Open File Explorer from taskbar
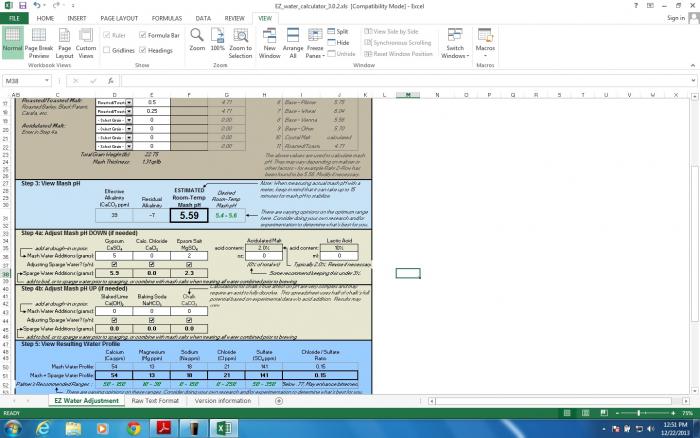700x438 pixels. pyautogui.click(x=73, y=429)
